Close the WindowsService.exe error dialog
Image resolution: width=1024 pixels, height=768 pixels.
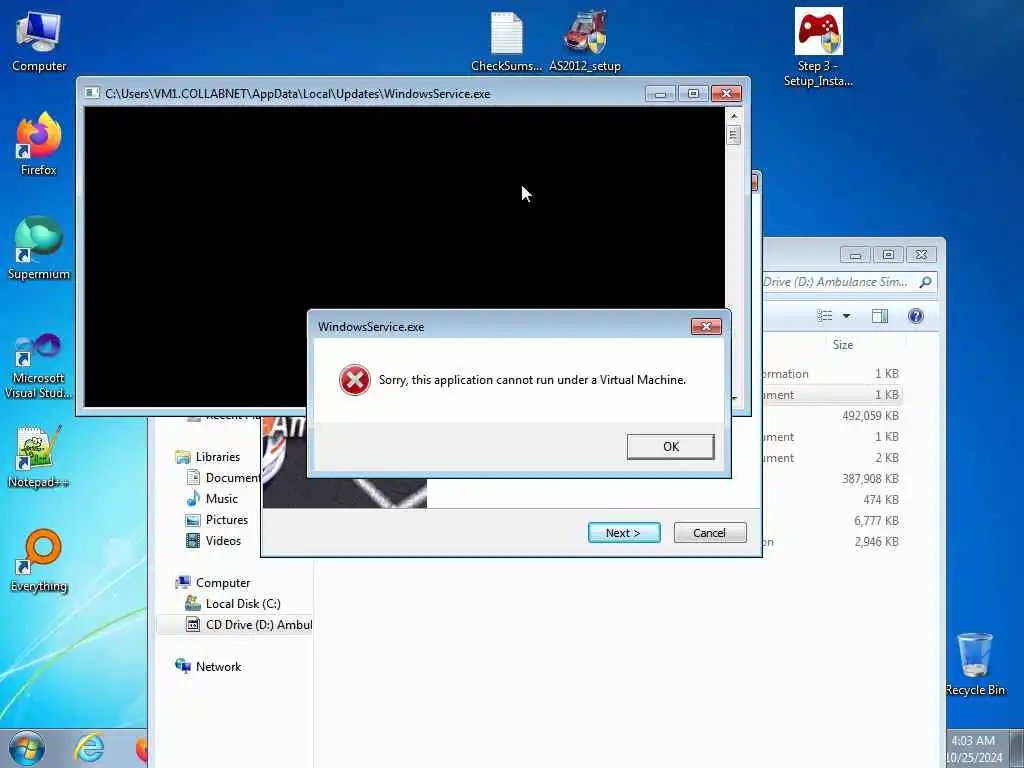tap(706, 327)
